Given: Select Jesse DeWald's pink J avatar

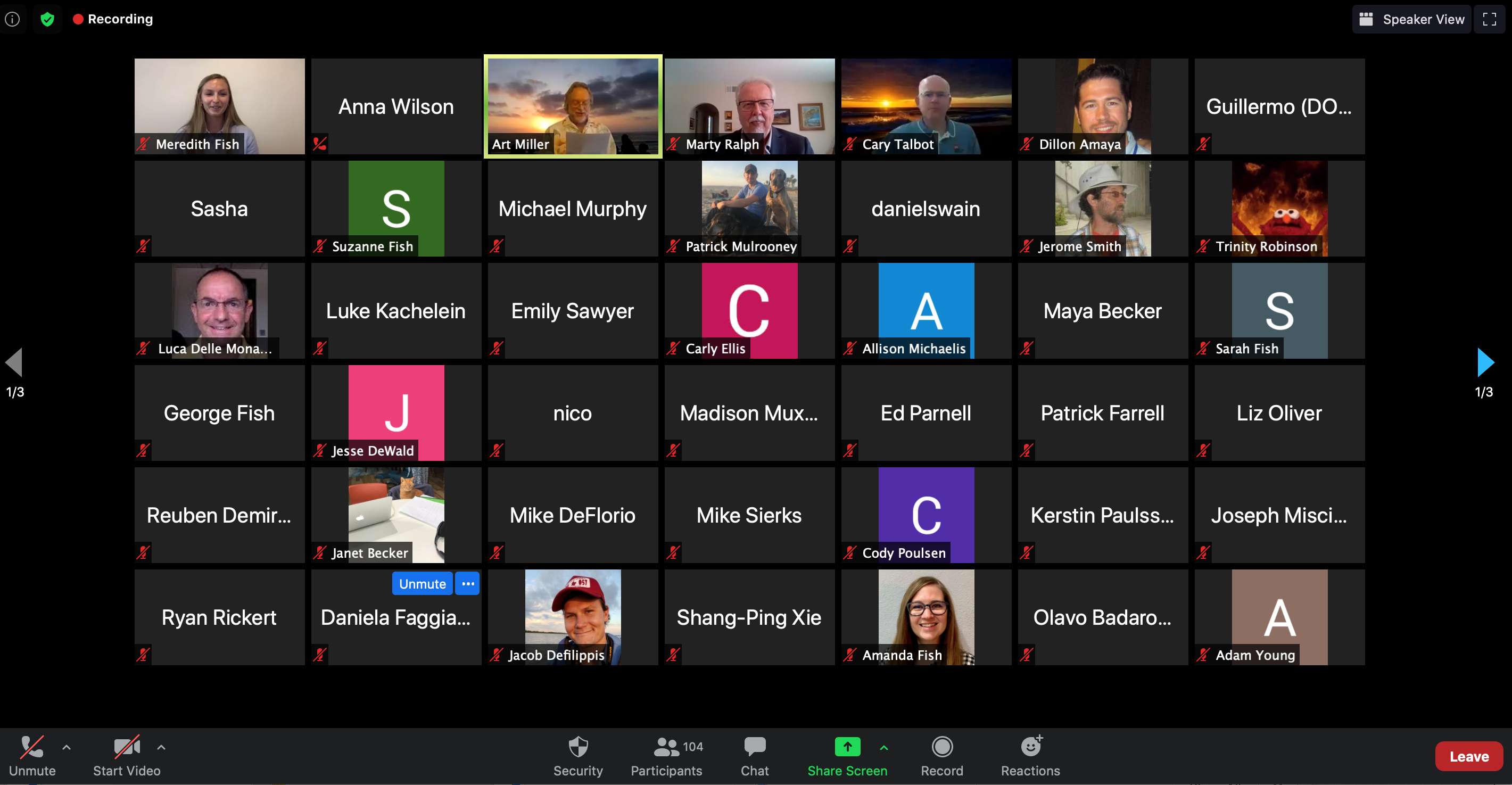Looking at the screenshot, I should tap(396, 413).
